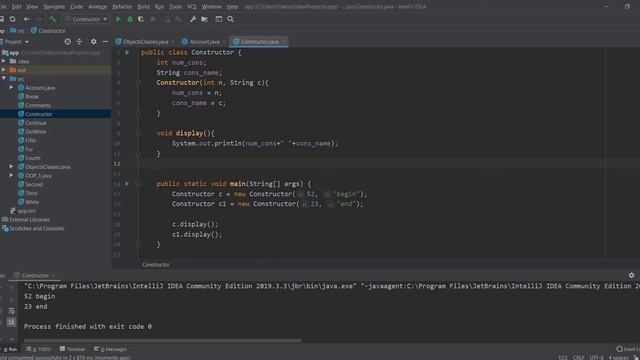Switch to Account.java editor tab
The image size is (640, 360).
click(x=204, y=42)
